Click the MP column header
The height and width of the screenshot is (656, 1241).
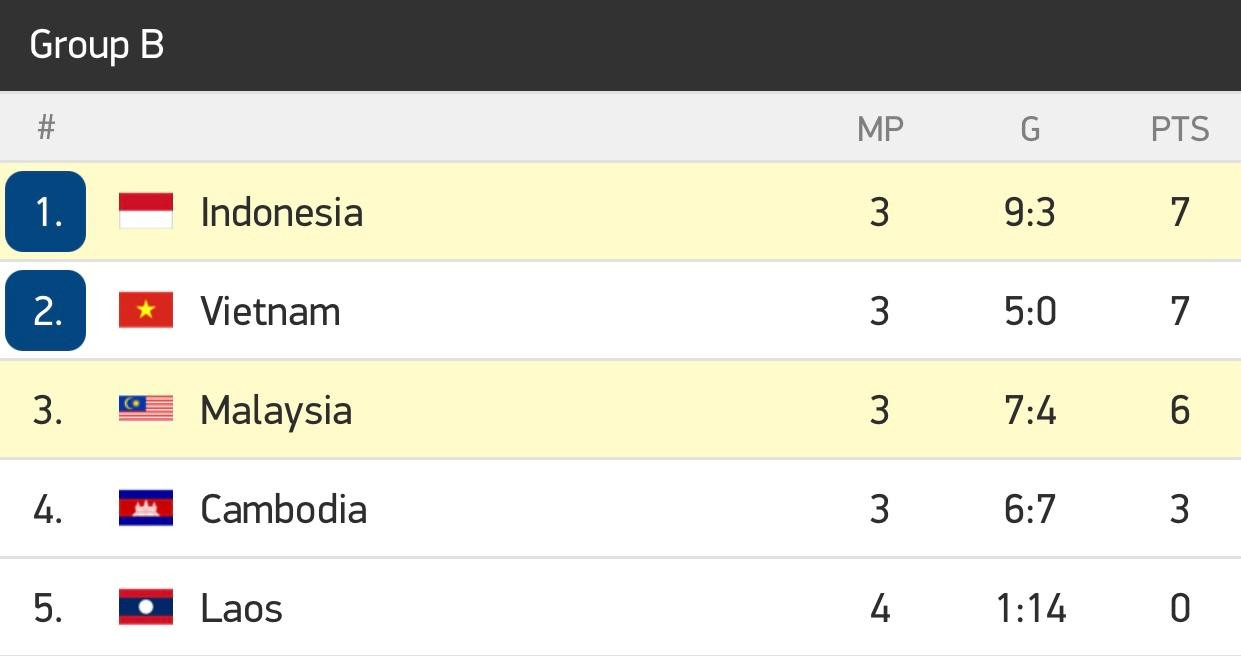click(x=880, y=129)
